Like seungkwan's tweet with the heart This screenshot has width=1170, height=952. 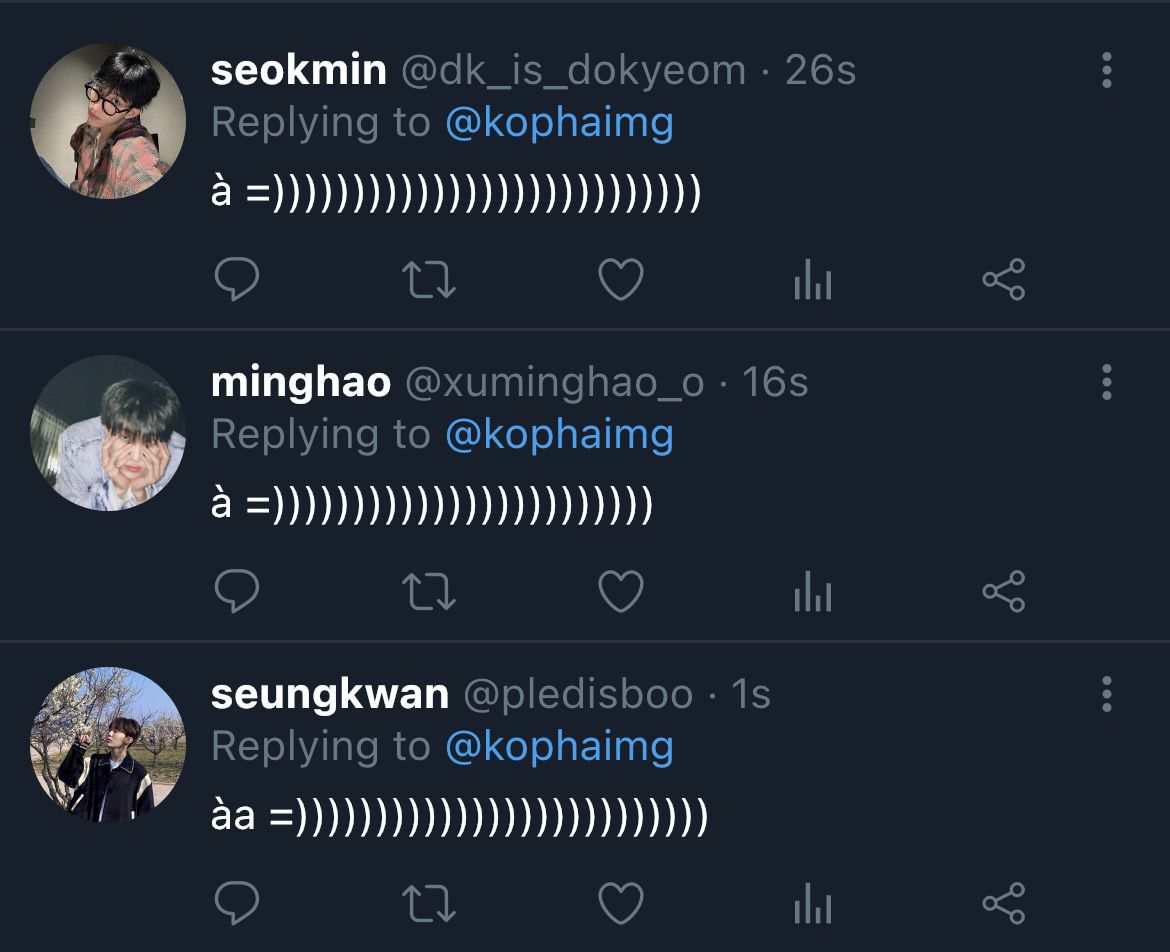pyautogui.click(x=621, y=903)
